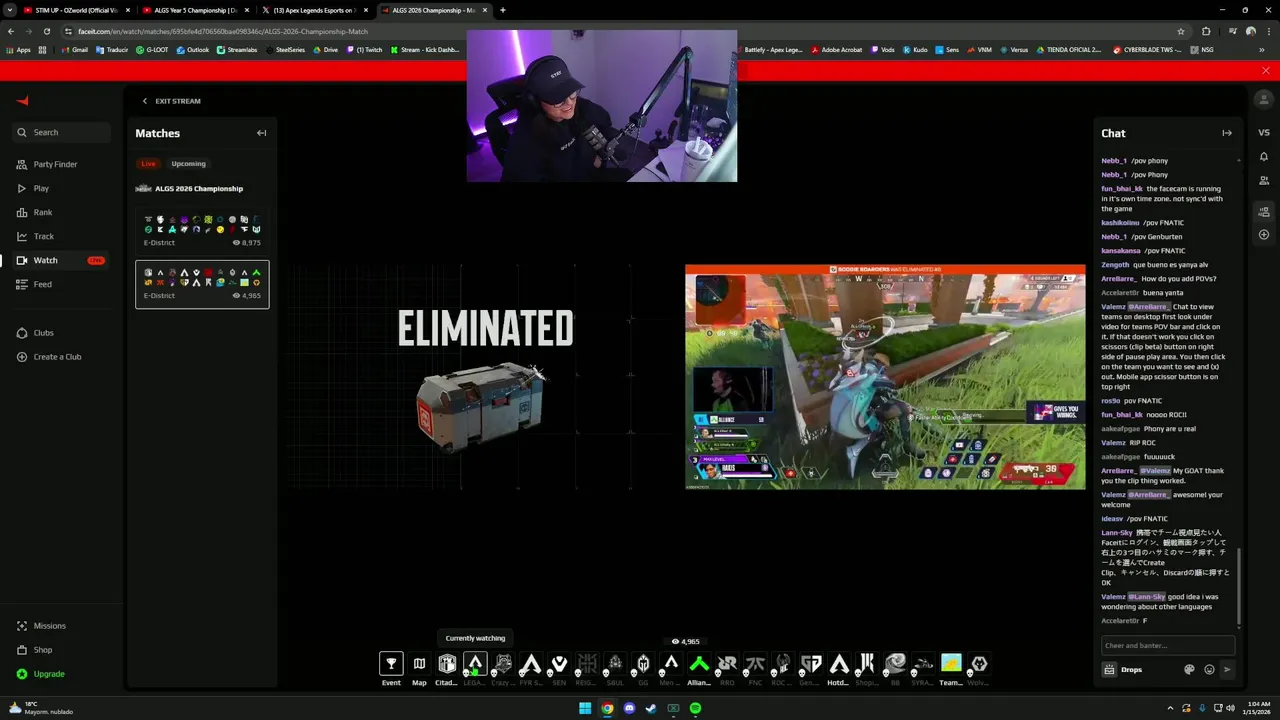
Task: Select the Upcoming matches tab
Action: (x=188, y=164)
